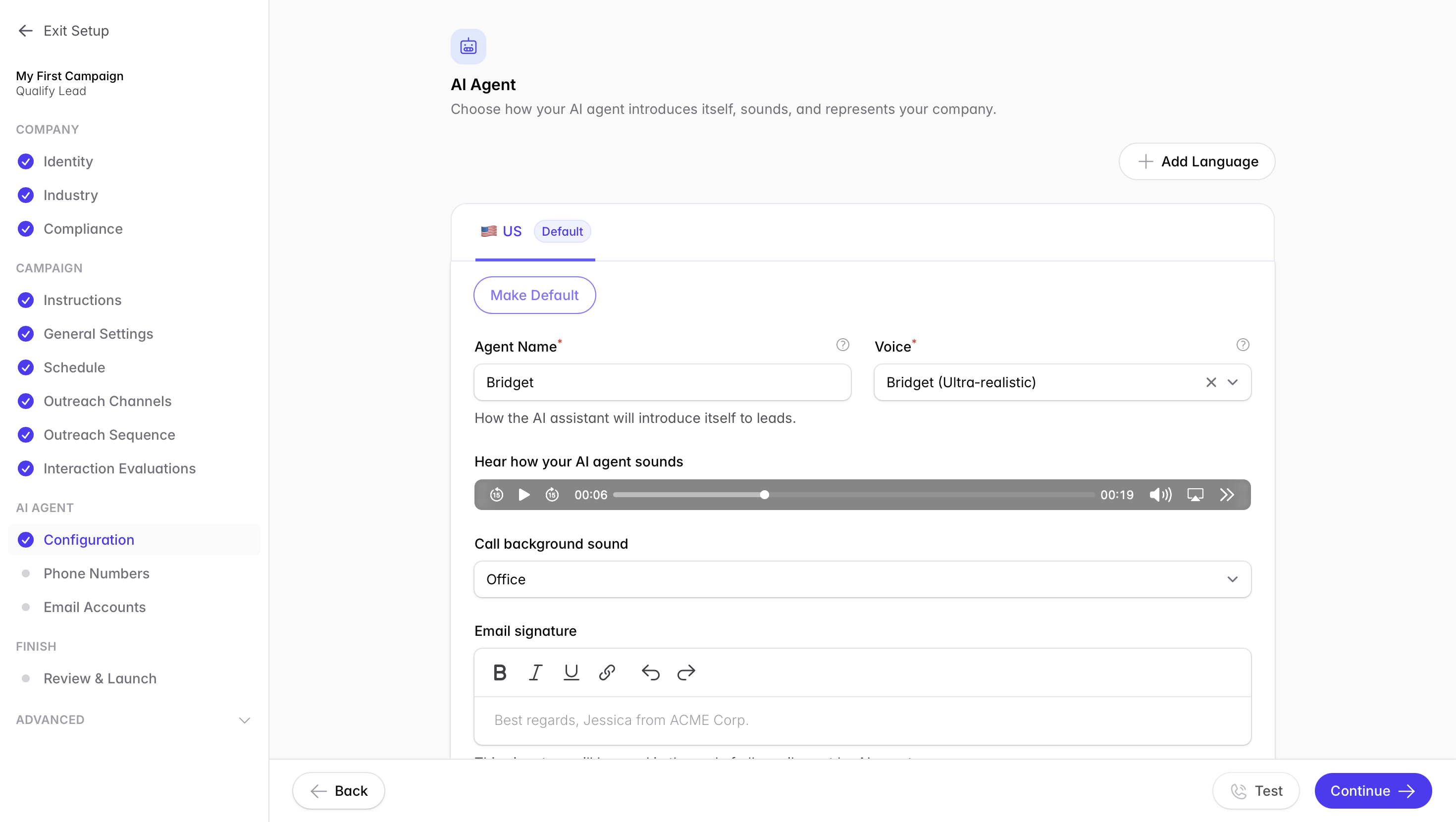Viewport: 1456px width, 822px height.
Task: Click the Default badge
Action: (562, 231)
